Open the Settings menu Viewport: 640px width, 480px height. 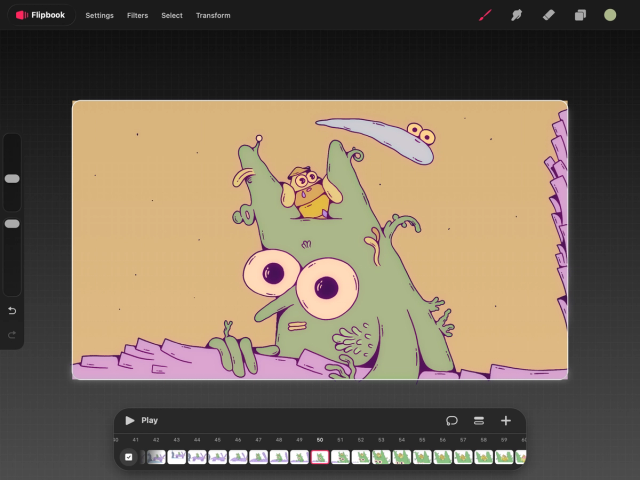(99, 16)
